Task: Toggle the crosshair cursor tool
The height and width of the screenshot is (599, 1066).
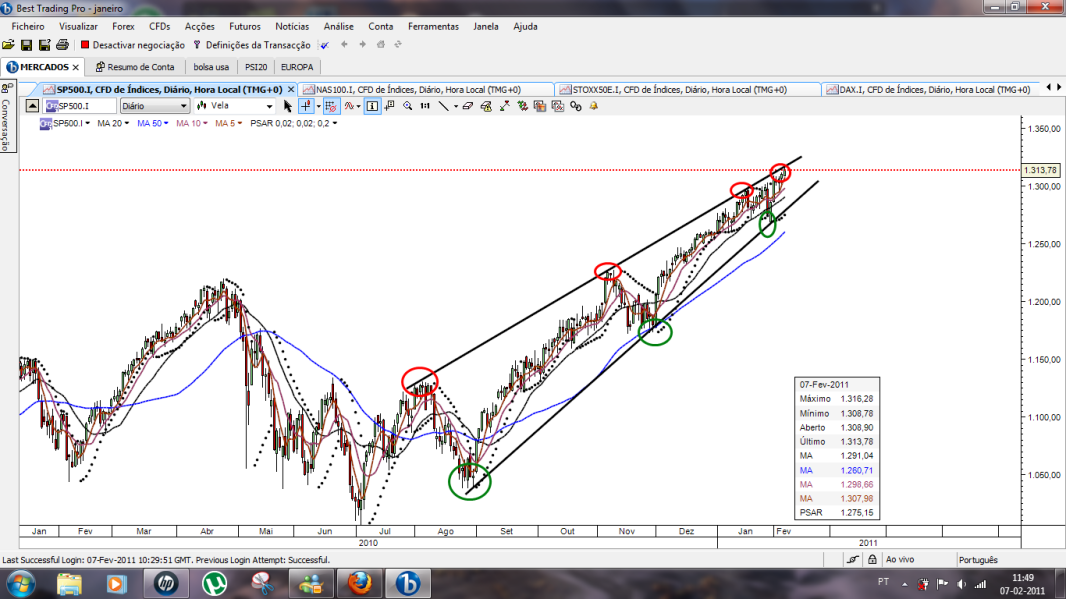Action: (306, 106)
